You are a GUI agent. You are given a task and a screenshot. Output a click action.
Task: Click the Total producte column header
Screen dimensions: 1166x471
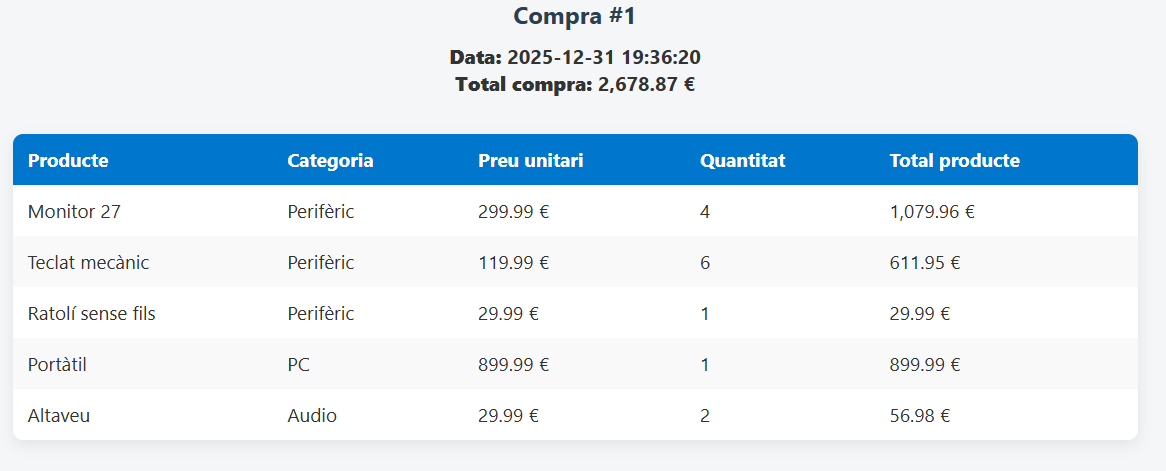(x=954, y=161)
